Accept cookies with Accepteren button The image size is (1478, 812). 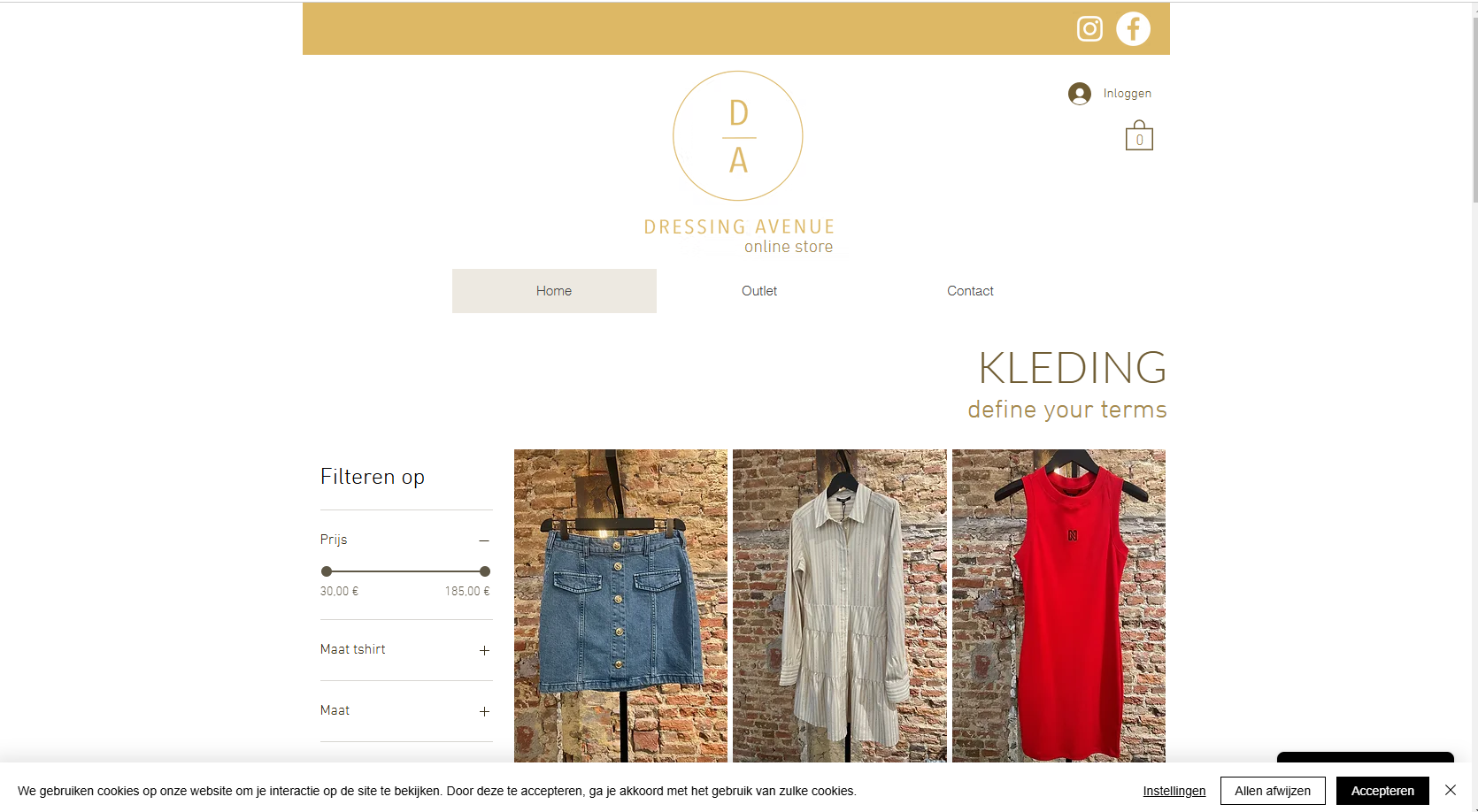tap(1382, 791)
